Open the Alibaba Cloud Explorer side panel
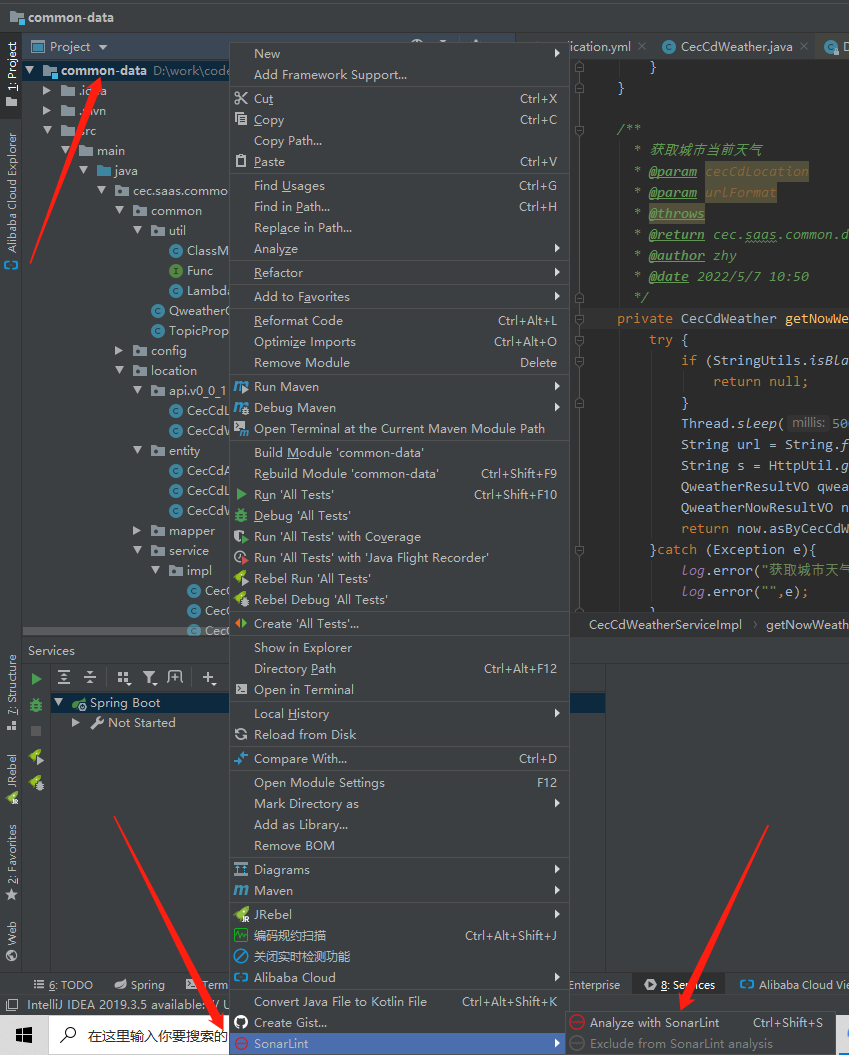Screen dimensions: 849x1055 pos(11,201)
